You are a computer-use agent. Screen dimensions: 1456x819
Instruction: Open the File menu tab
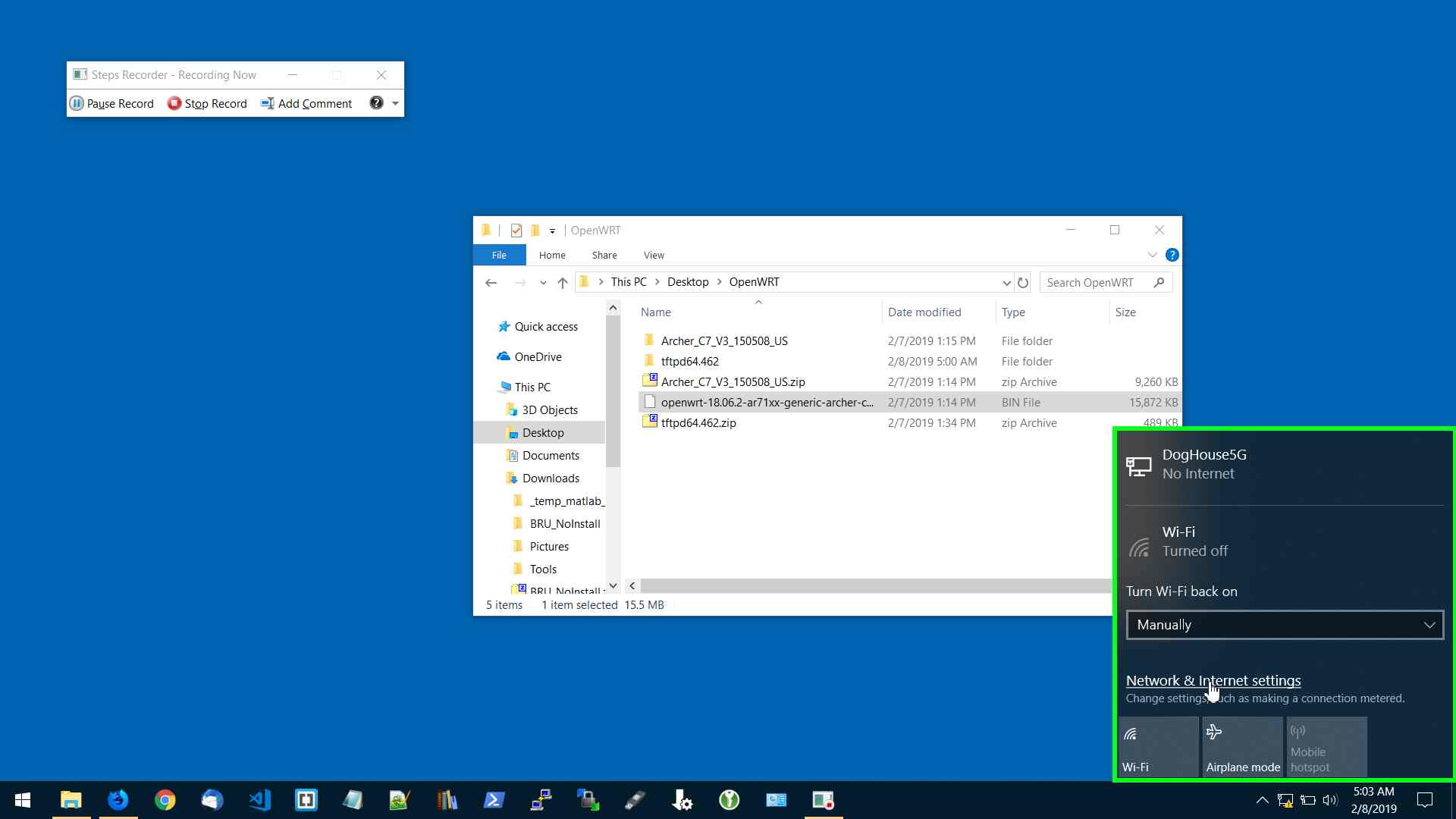(x=499, y=255)
